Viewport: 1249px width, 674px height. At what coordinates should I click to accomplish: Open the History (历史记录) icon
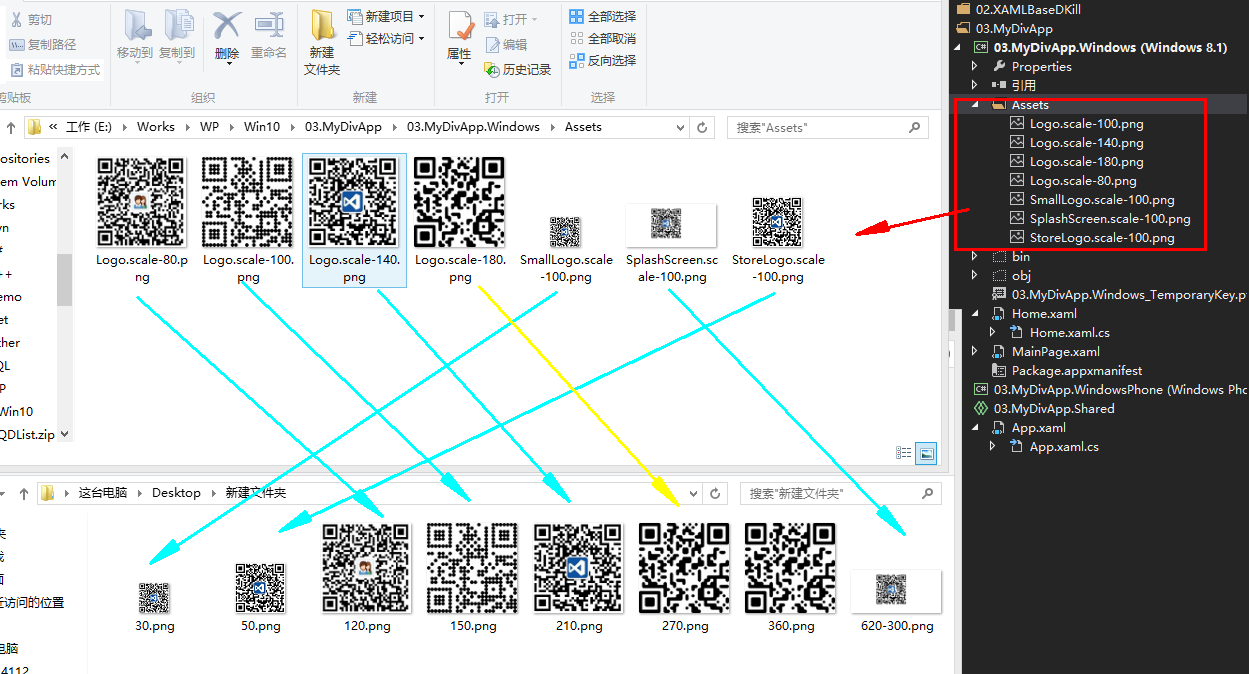click(492, 70)
